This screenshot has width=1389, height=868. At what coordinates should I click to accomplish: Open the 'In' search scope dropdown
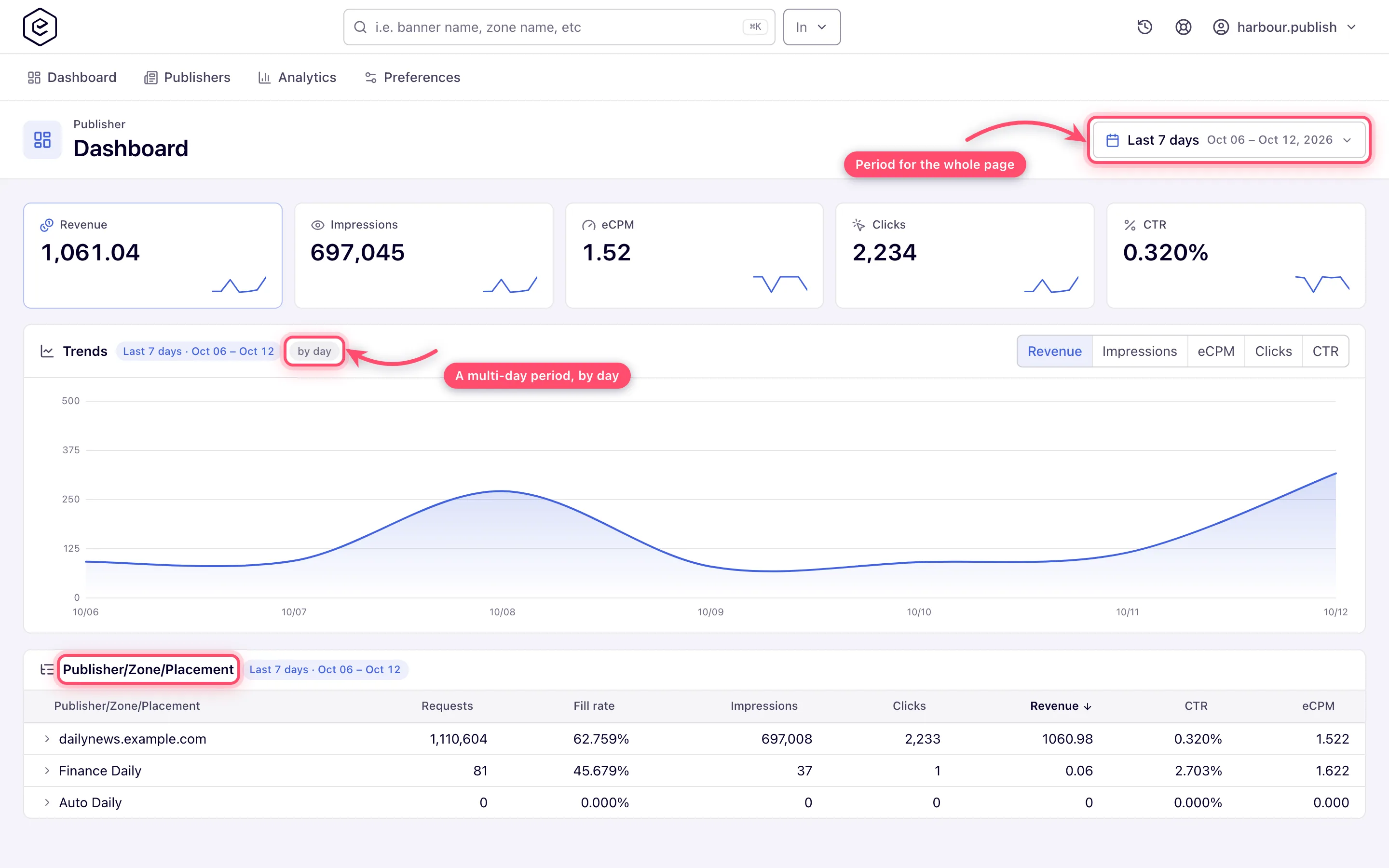point(812,27)
